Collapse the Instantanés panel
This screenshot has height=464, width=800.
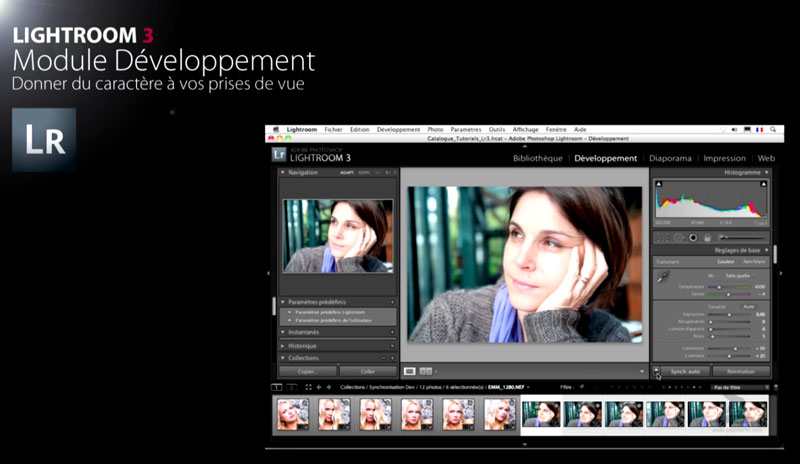[x=283, y=332]
